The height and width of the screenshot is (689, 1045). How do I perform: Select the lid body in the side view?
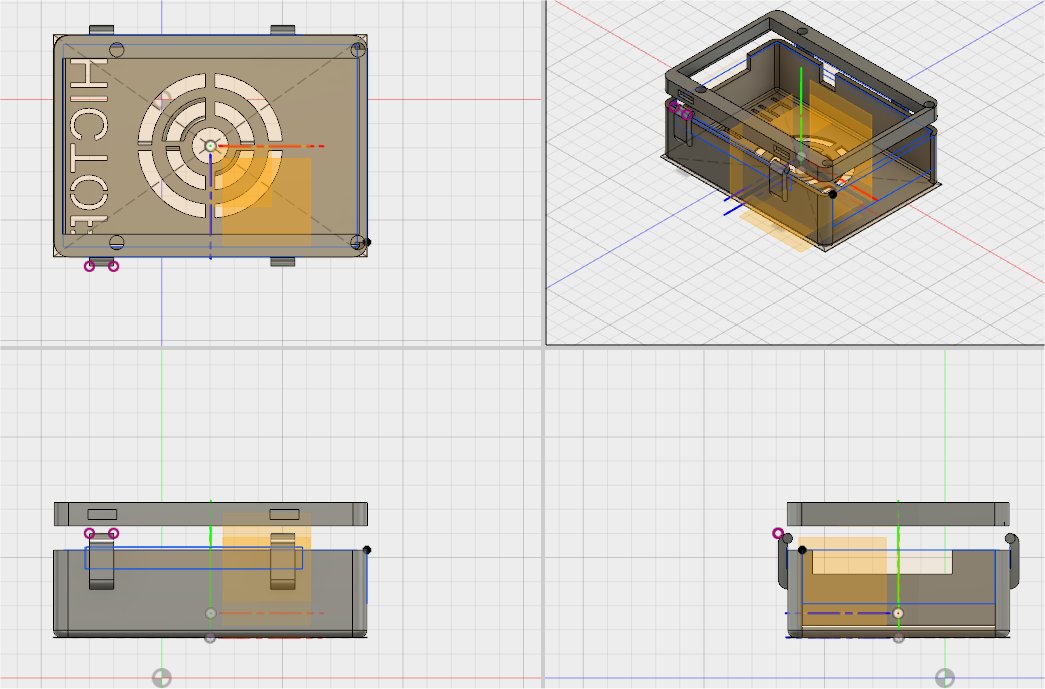(897, 513)
